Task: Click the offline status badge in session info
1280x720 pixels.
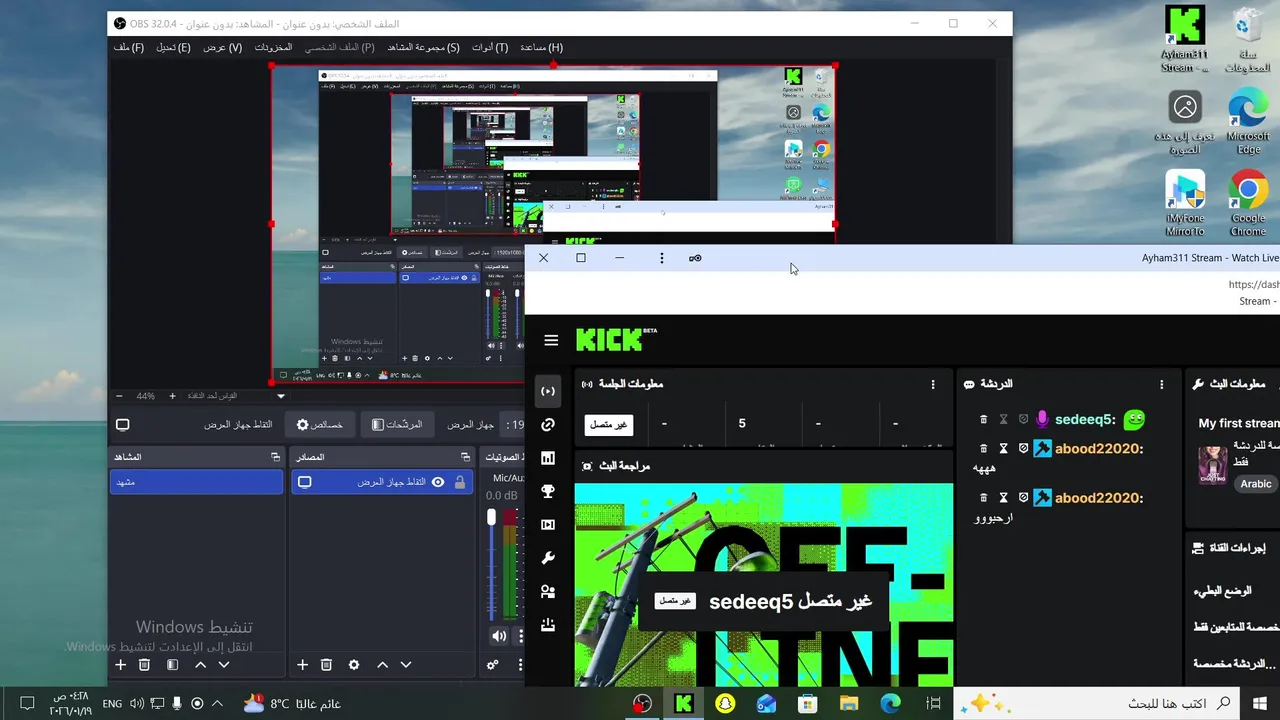Action: pyautogui.click(x=609, y=424)
